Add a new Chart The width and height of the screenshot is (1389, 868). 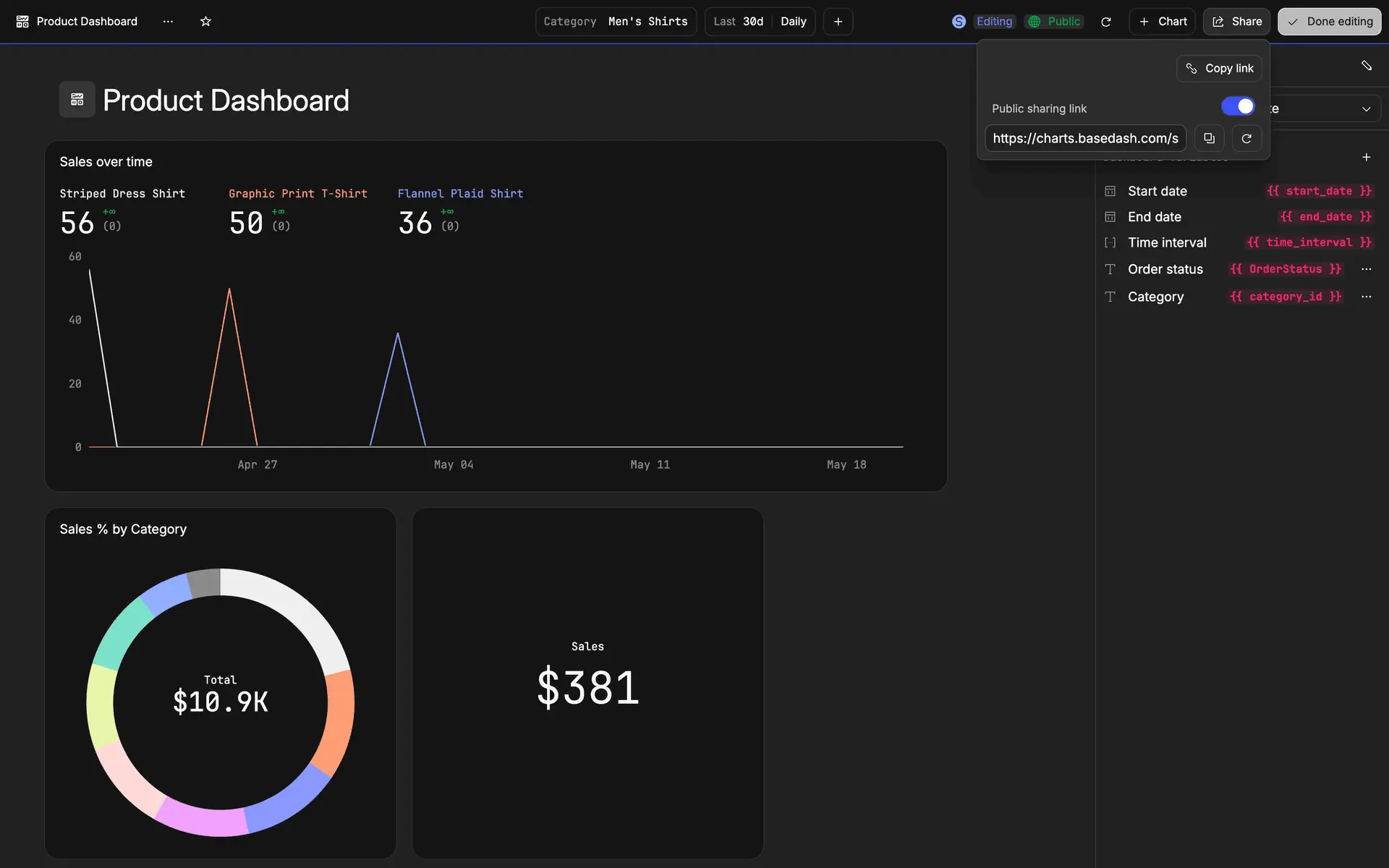click(1163, 22)
